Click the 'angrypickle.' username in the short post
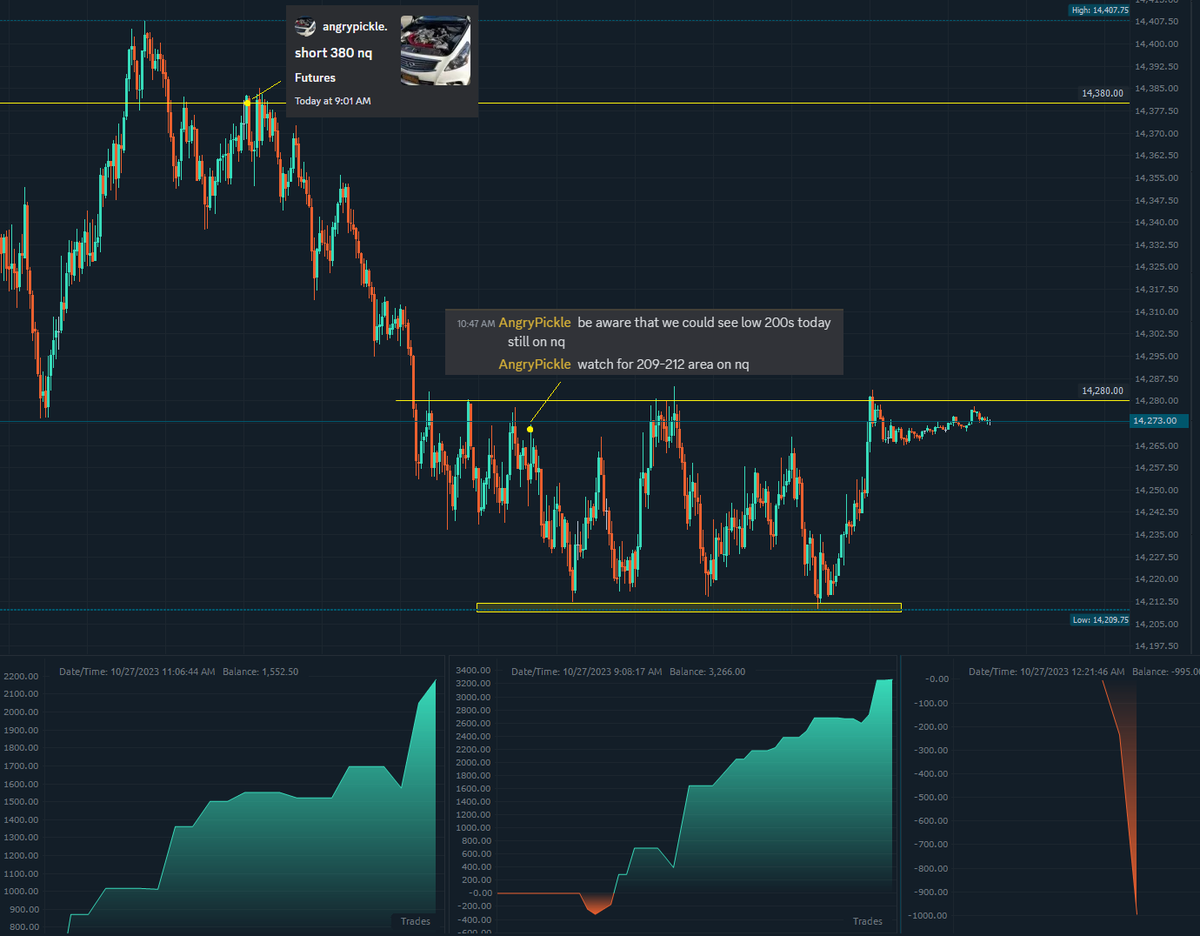The image size is (1200, 936). click(x=355, y=26)
